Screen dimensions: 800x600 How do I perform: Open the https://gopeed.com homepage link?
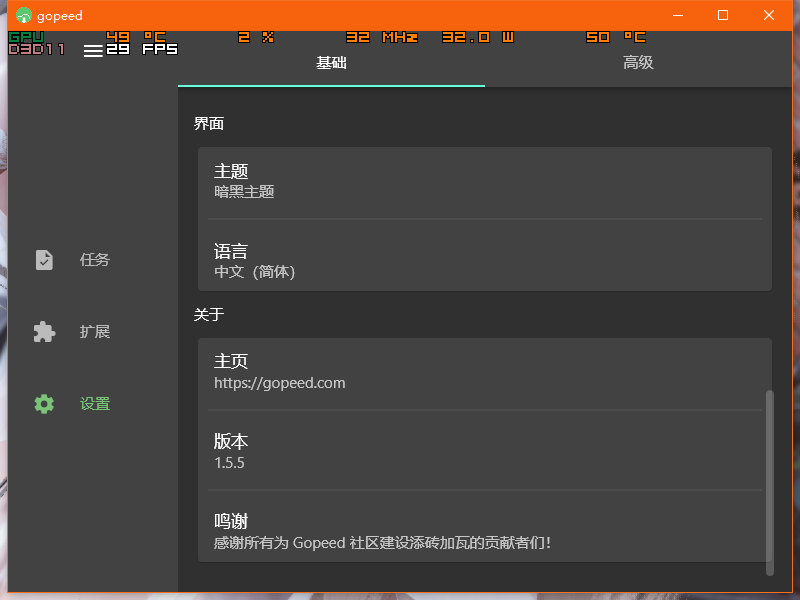pyautogui.click(x=280, y=382)
